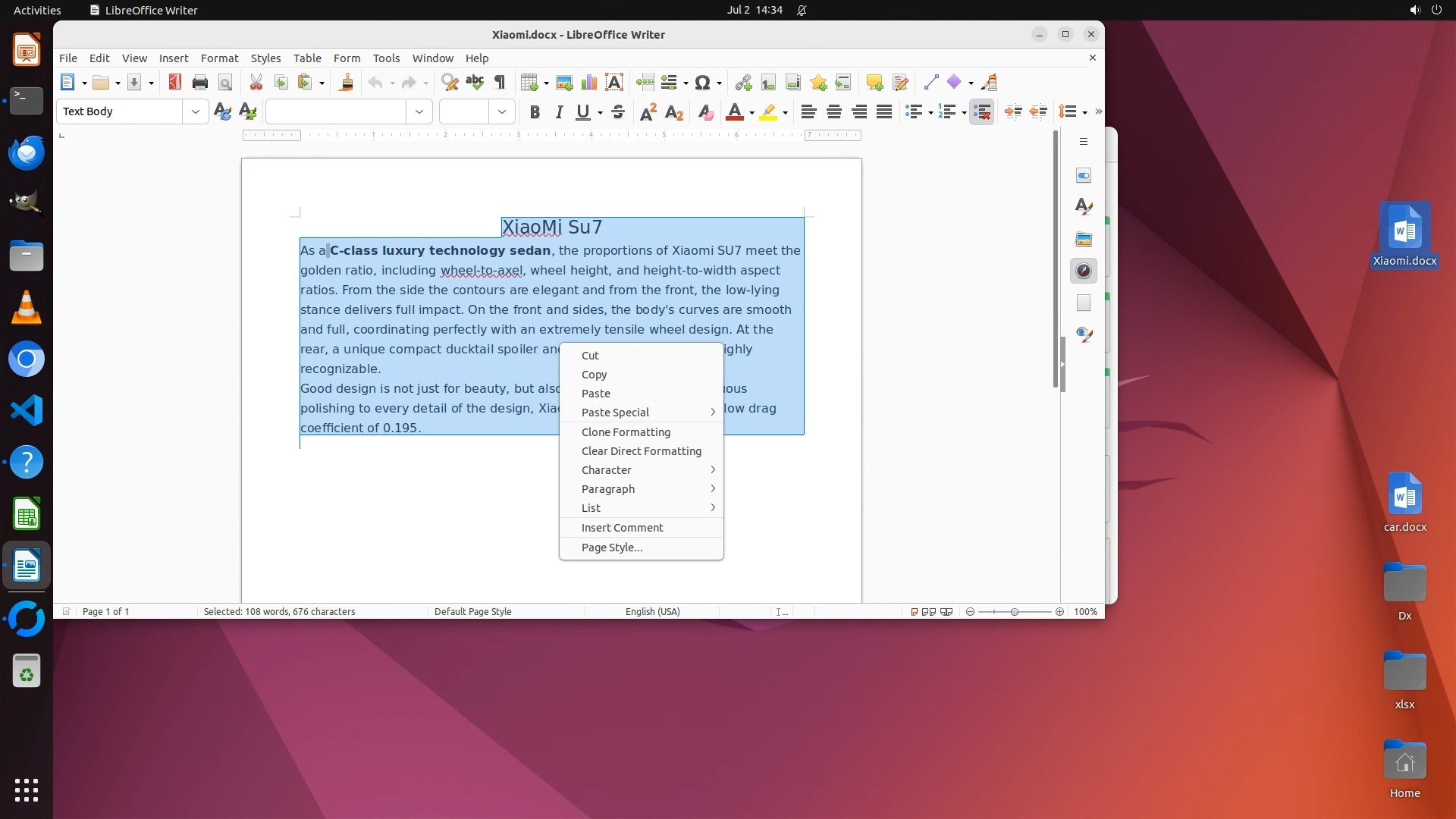Viewport: 1456px width, 819px height.
Task: Choose Clear Direct Formatting in context menu
Action: pos(641,451)
